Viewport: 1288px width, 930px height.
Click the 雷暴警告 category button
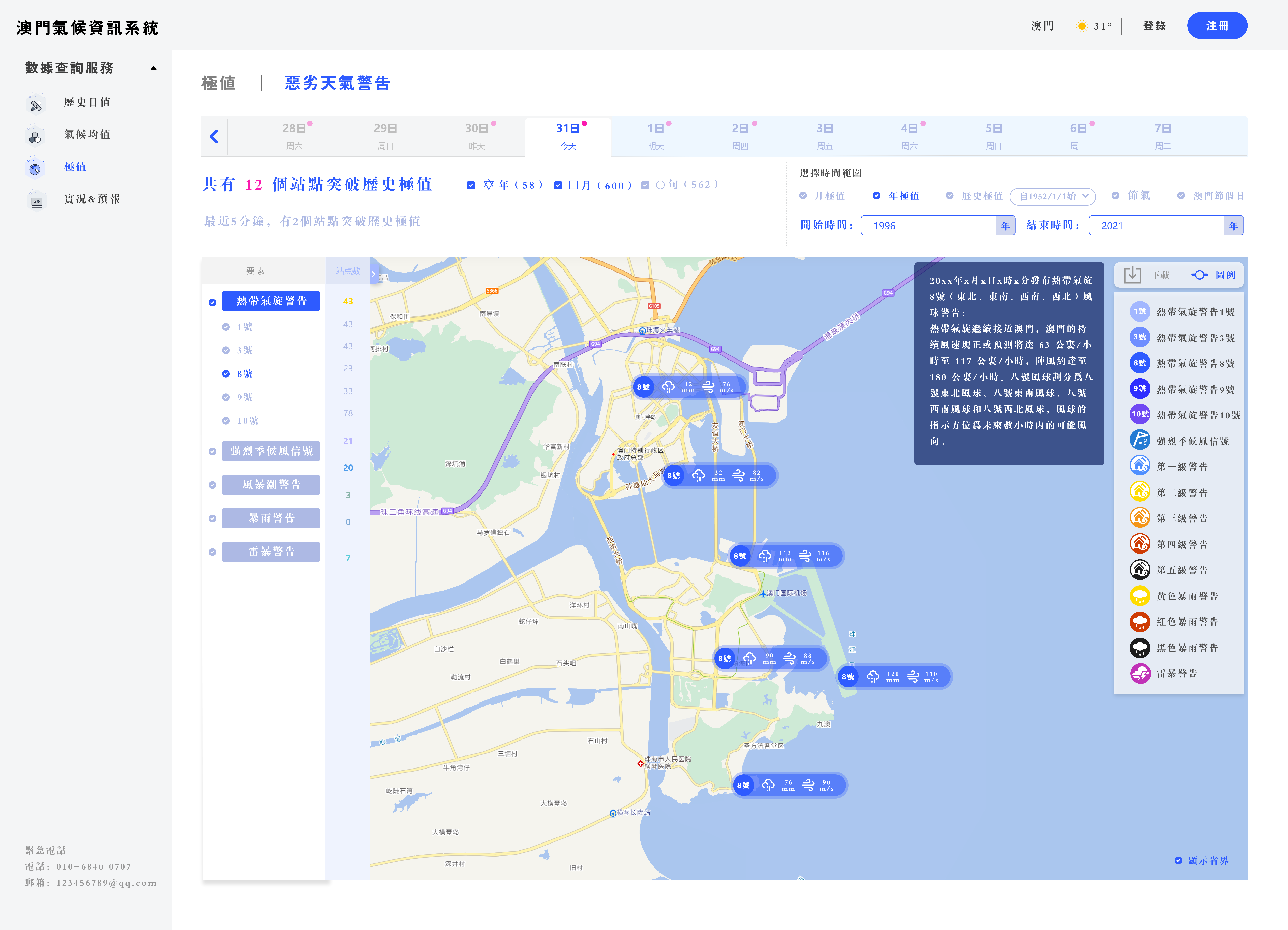coord(271,552)
